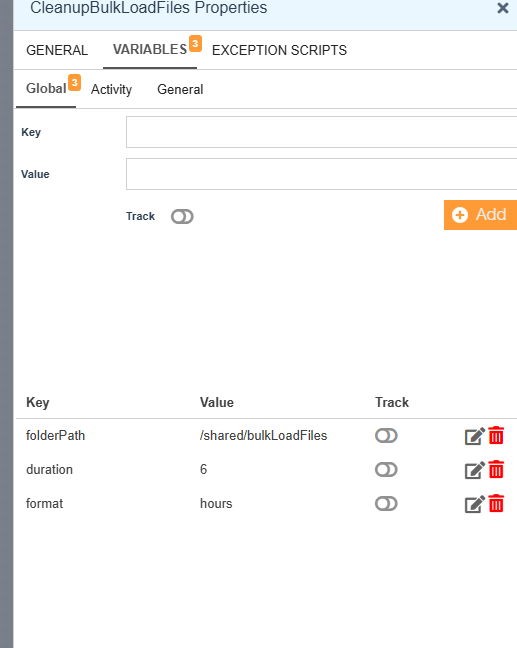Edit the duration variable
Screen dimensions: 517x648
(x=474, y=470)
